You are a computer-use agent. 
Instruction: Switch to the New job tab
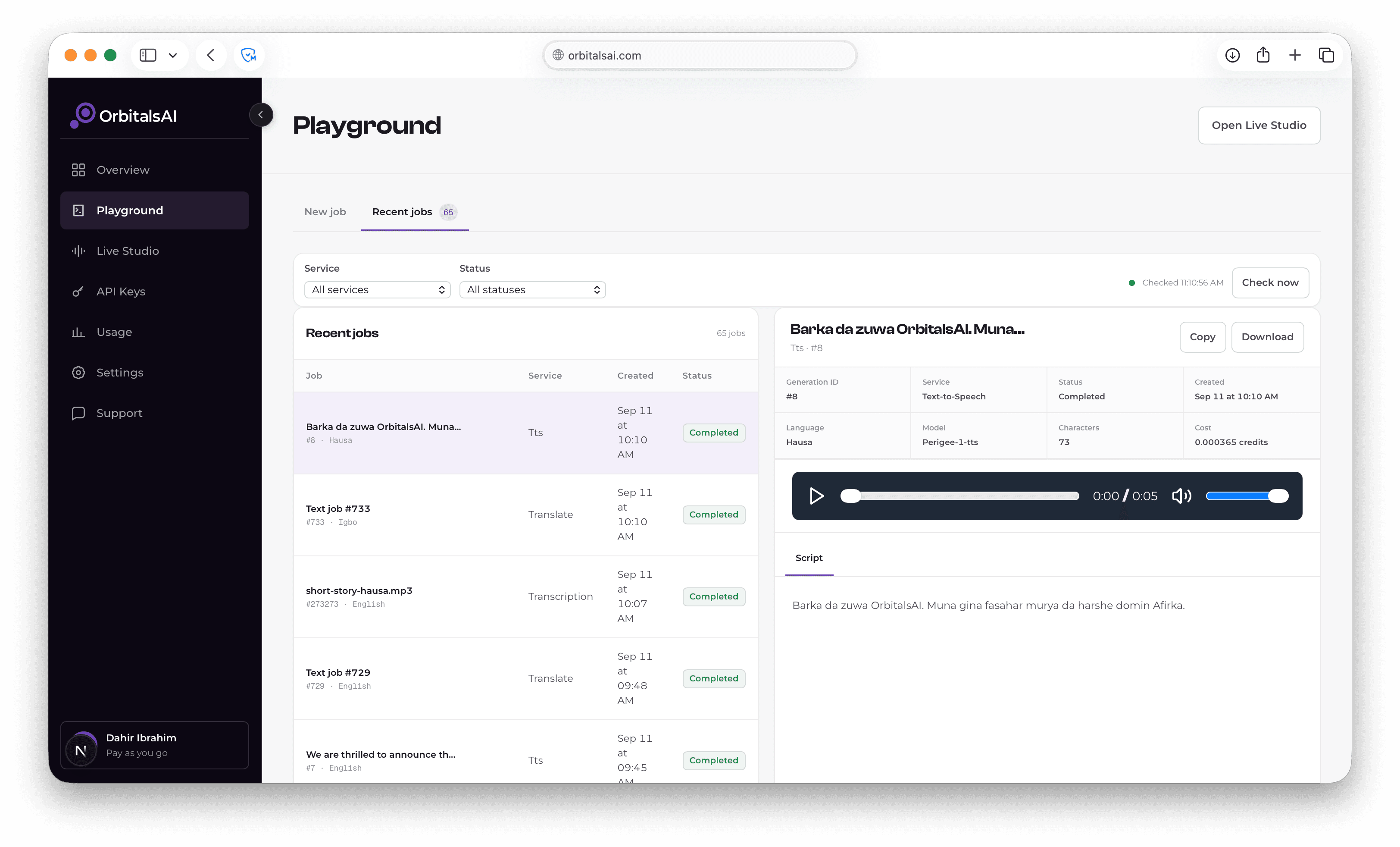(325, 212)
